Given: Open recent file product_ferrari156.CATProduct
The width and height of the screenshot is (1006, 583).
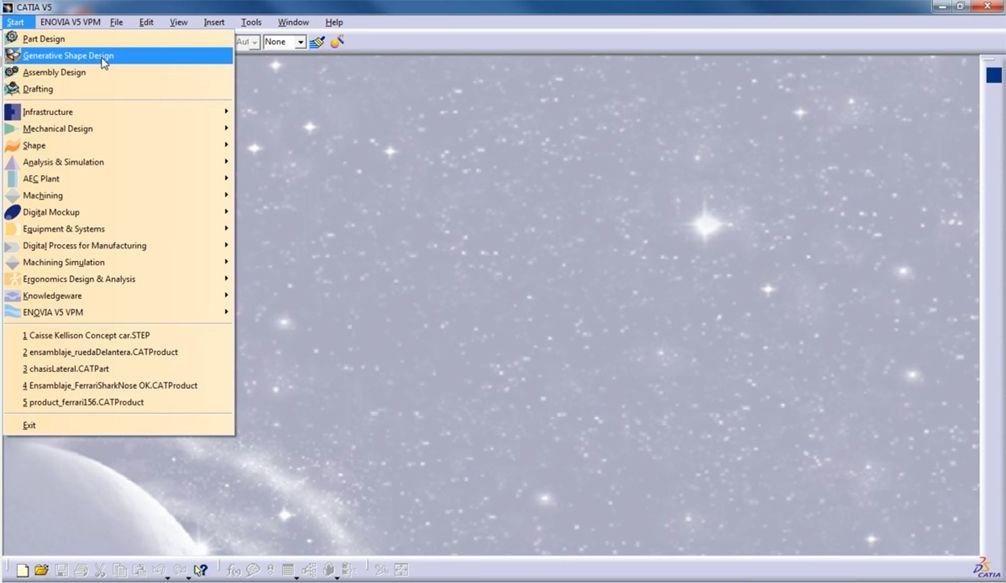Looking at the screenshot, I should [118, 401].
